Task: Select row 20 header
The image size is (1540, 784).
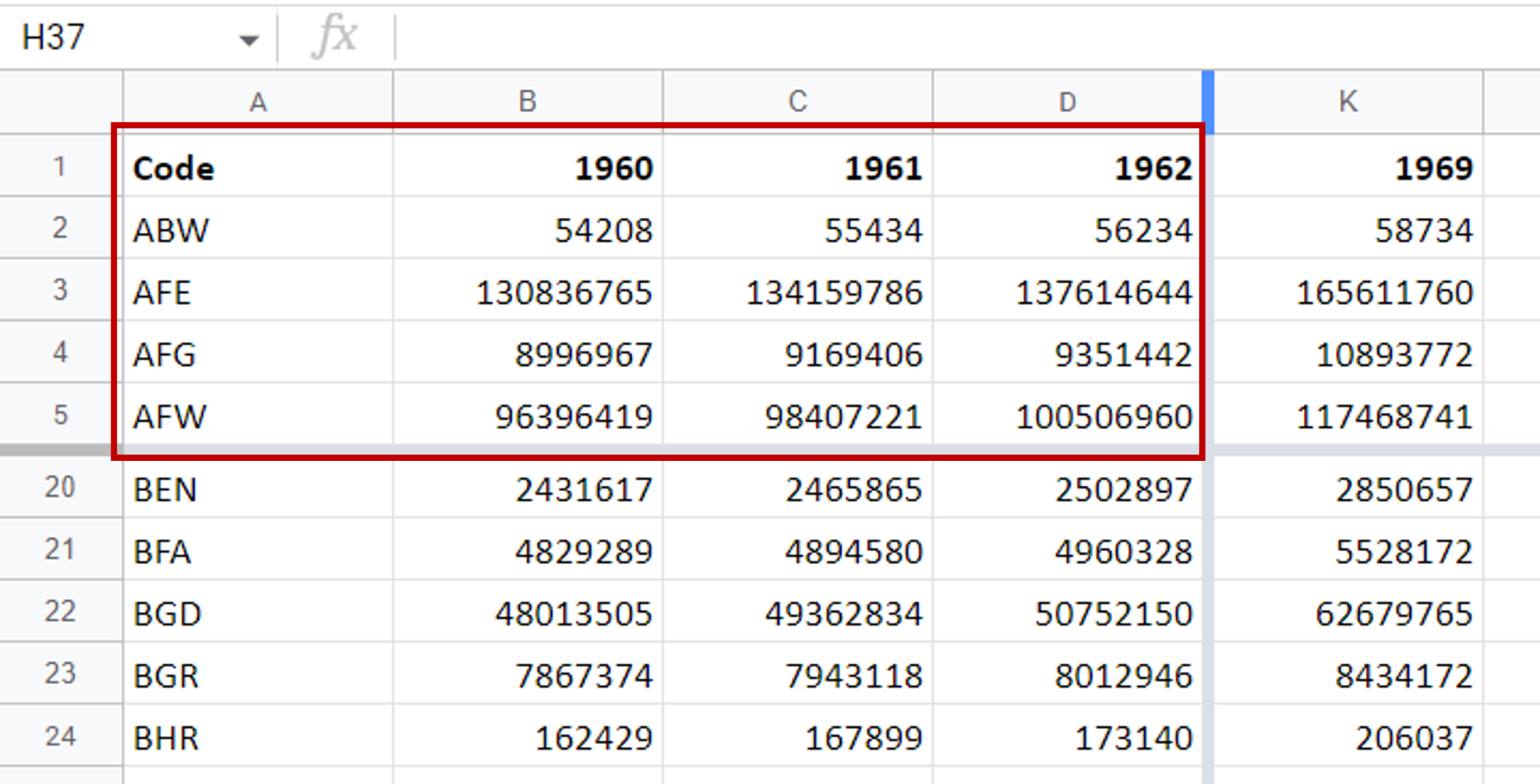Action: [x=61, y=488]
